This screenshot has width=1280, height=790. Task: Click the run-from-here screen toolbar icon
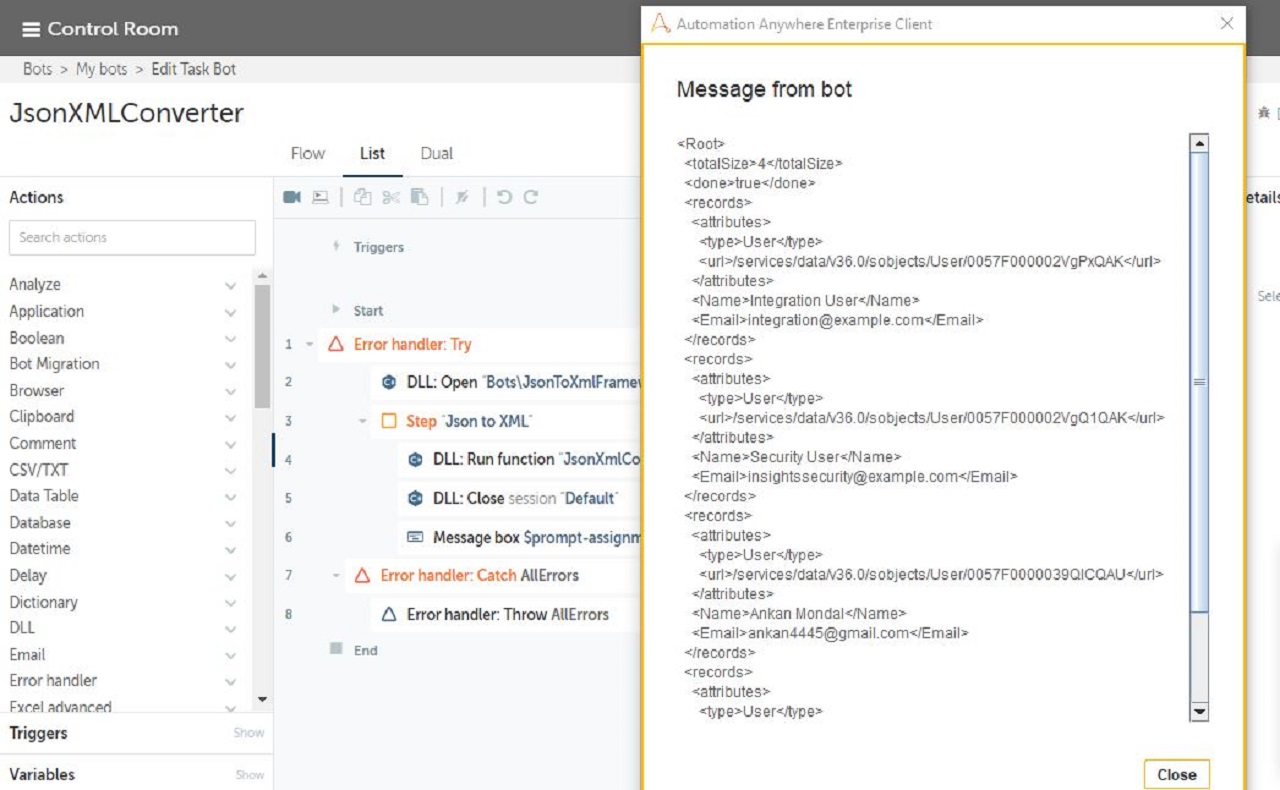(320, 197)
